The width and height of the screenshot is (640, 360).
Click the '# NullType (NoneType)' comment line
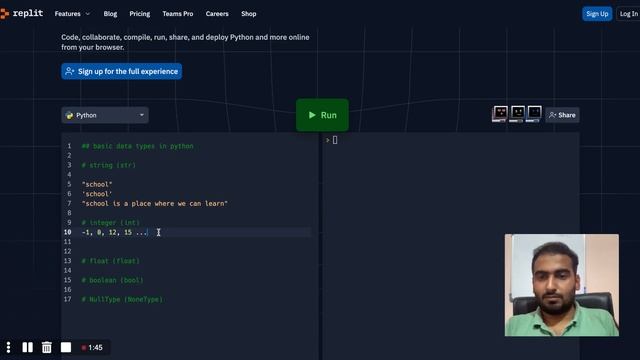click(x=122, y=299)
